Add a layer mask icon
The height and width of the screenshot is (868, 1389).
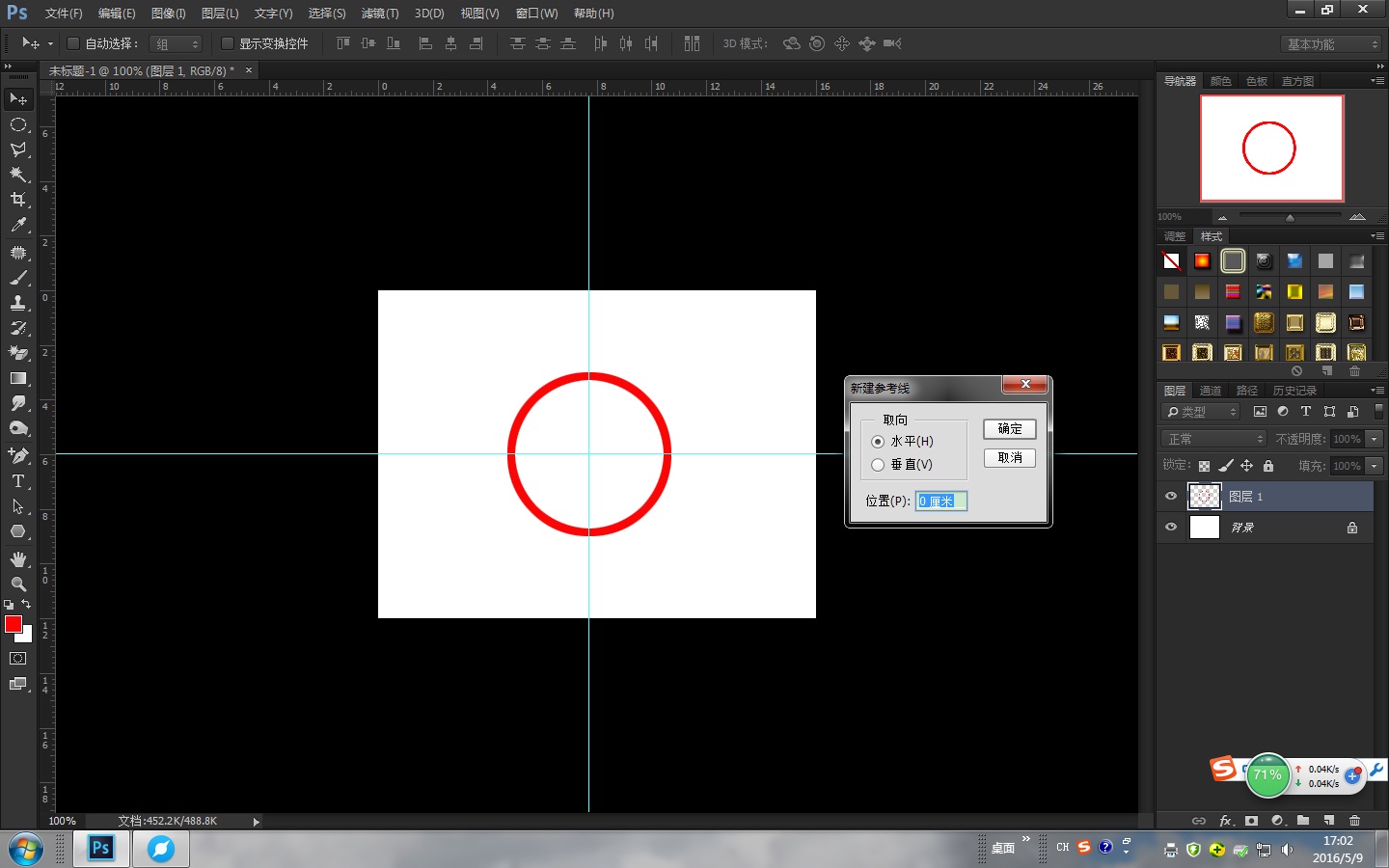(x=1251, y=821)
